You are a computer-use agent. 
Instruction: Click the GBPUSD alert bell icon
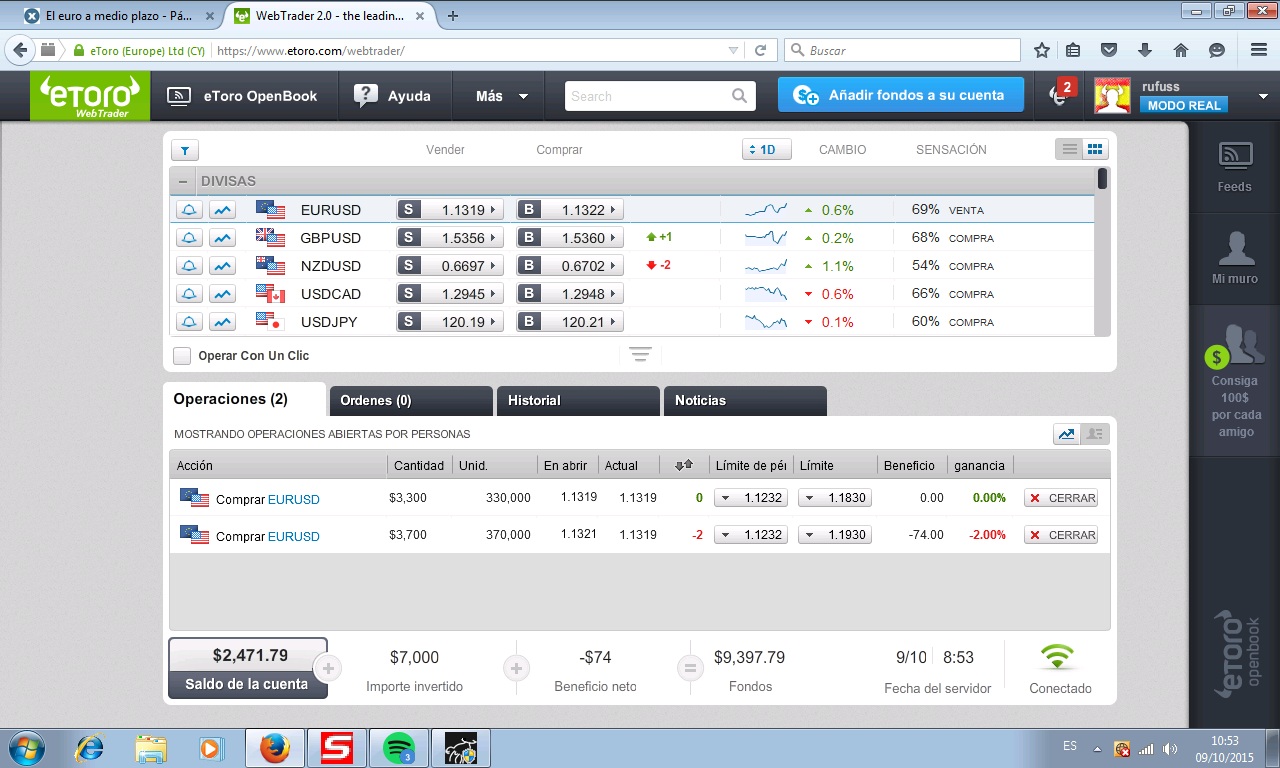click(x=189, y=238)
